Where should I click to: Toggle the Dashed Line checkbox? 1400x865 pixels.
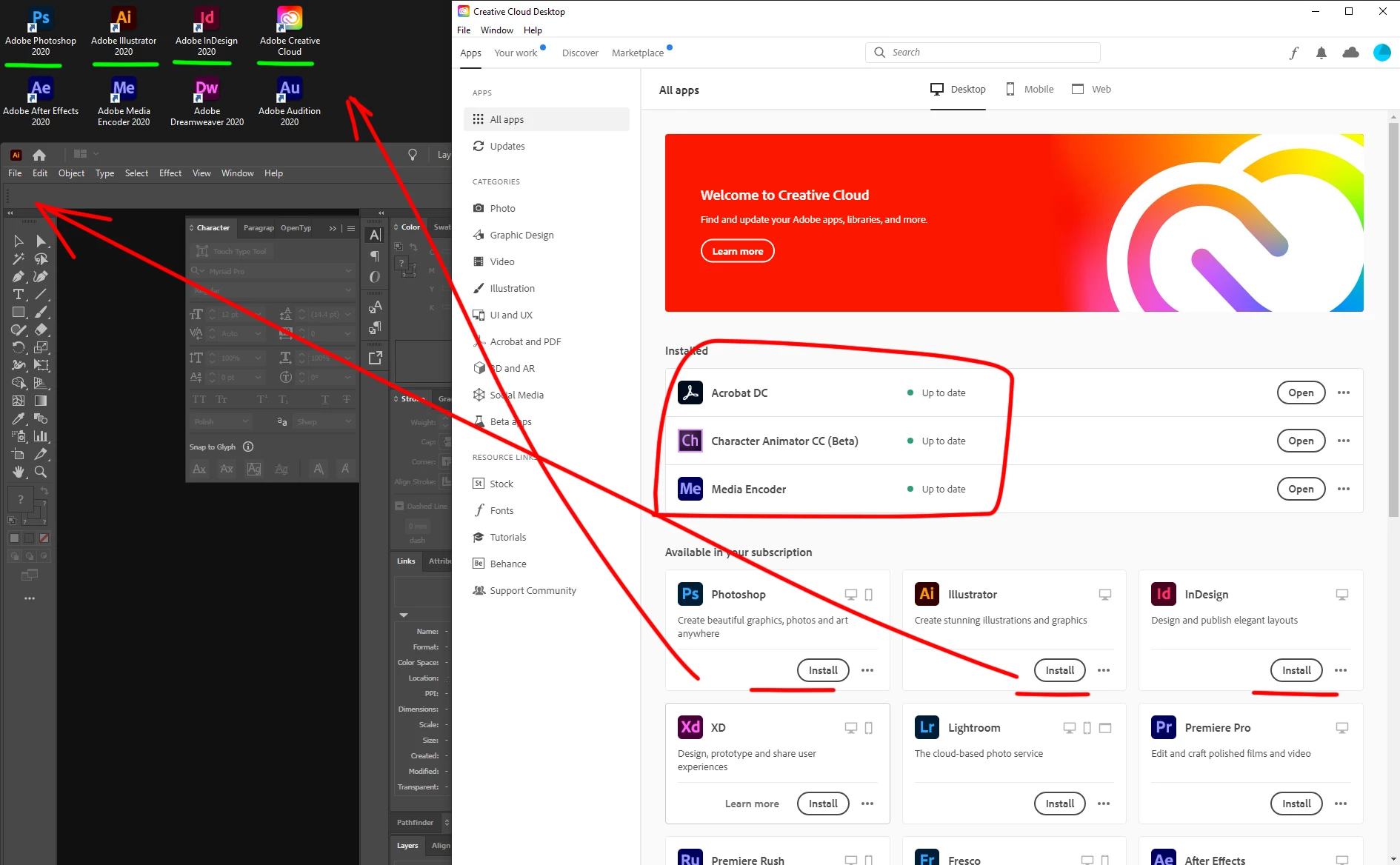point(399,506)
